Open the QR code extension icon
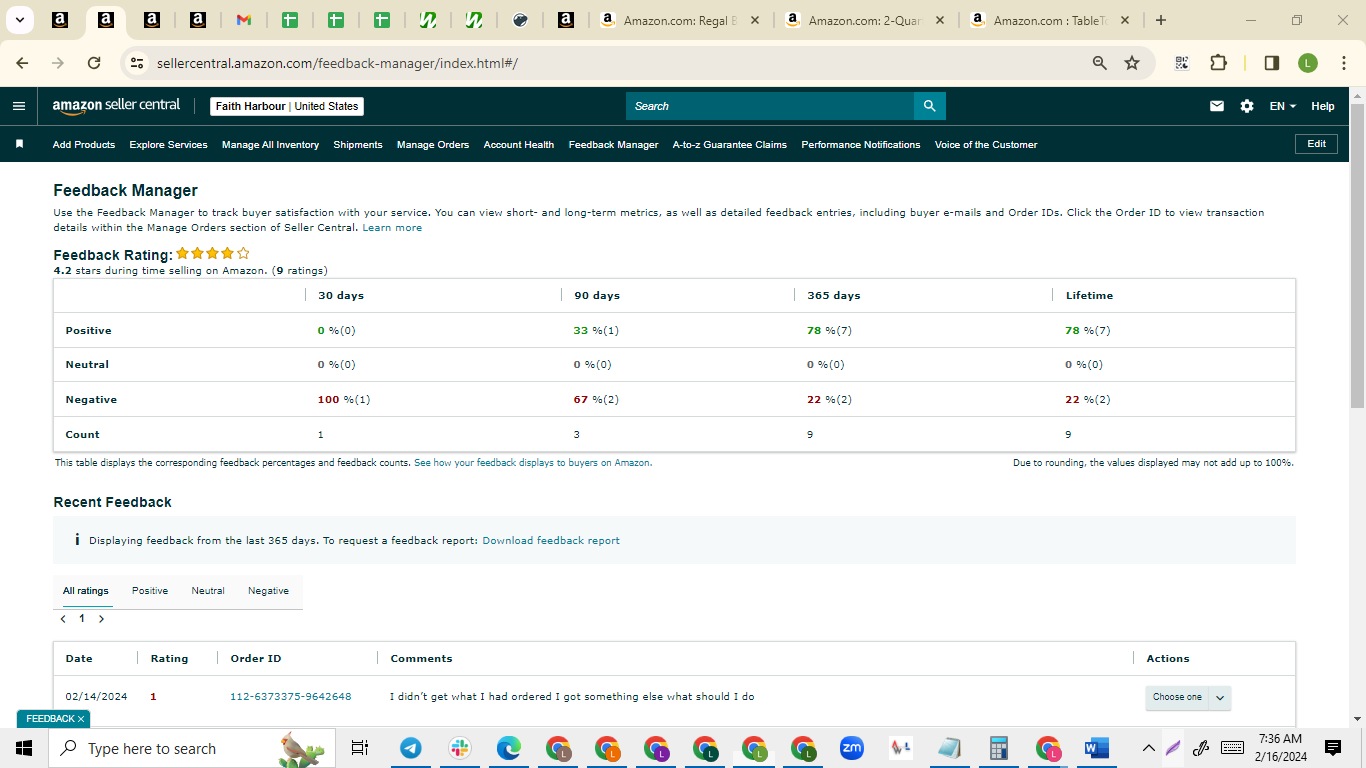The width and height of the screenshot is (1366, 768). click(1182, 63)
